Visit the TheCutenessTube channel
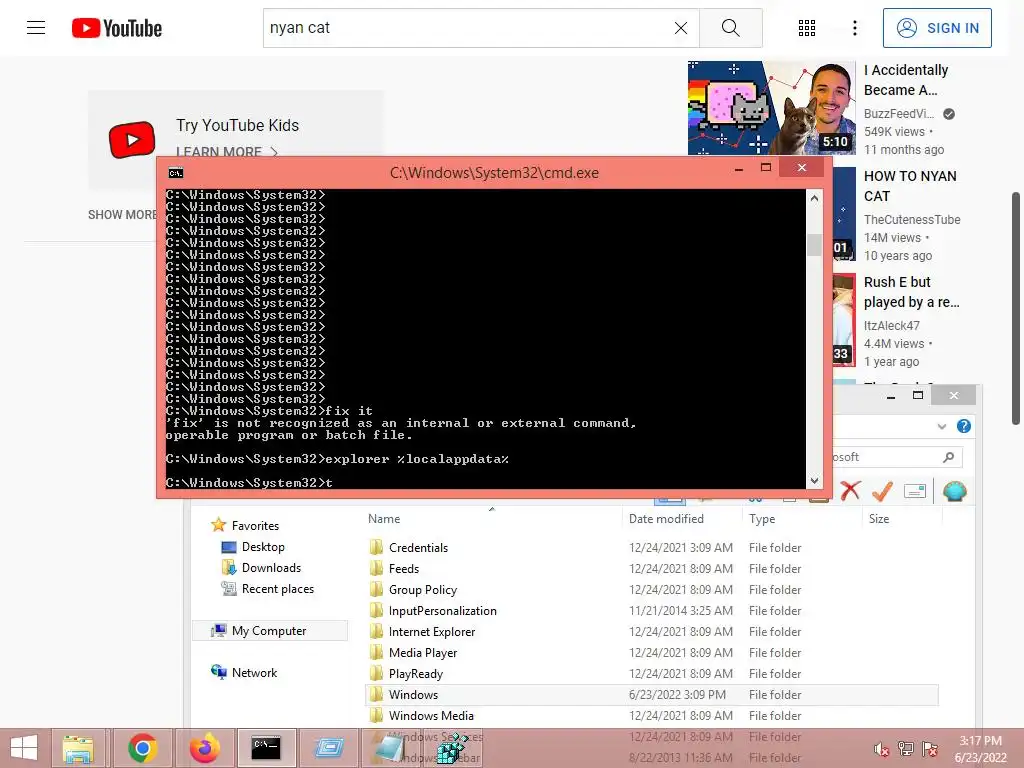The width and height of the screenshot is (1024, 768). coord(912,219)
